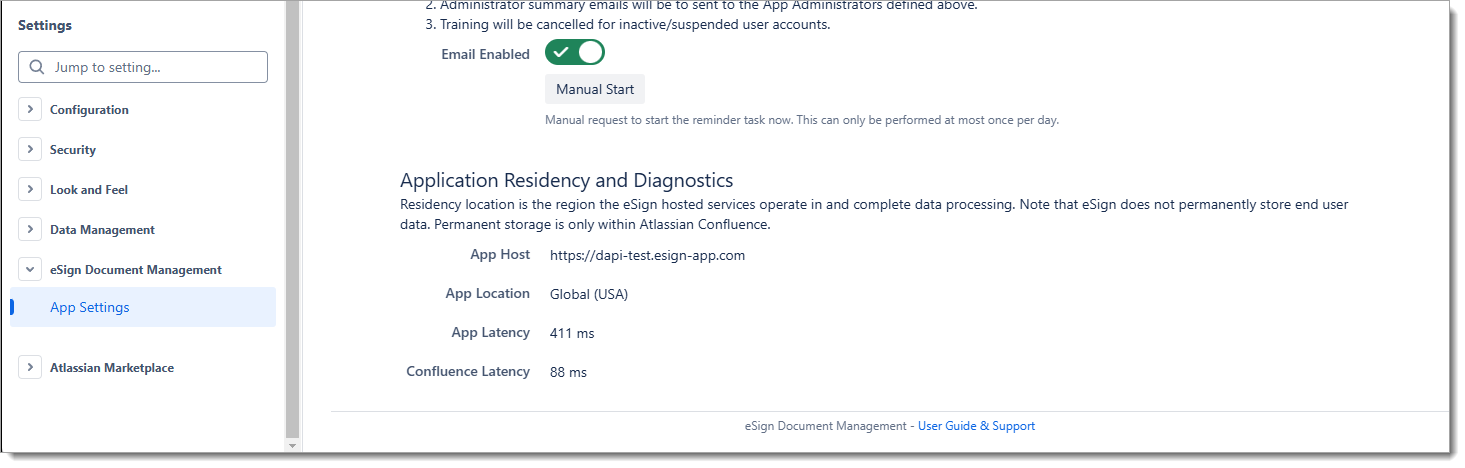The height and width of the screenshot is (468, 1465).
Task: Click the magnifying glass search icon
Action: tap(37, 68)
